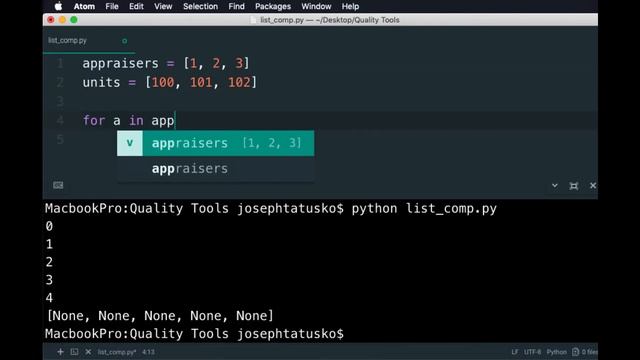
Task: Click line number 2 in gutter
Action: (60, 82)
